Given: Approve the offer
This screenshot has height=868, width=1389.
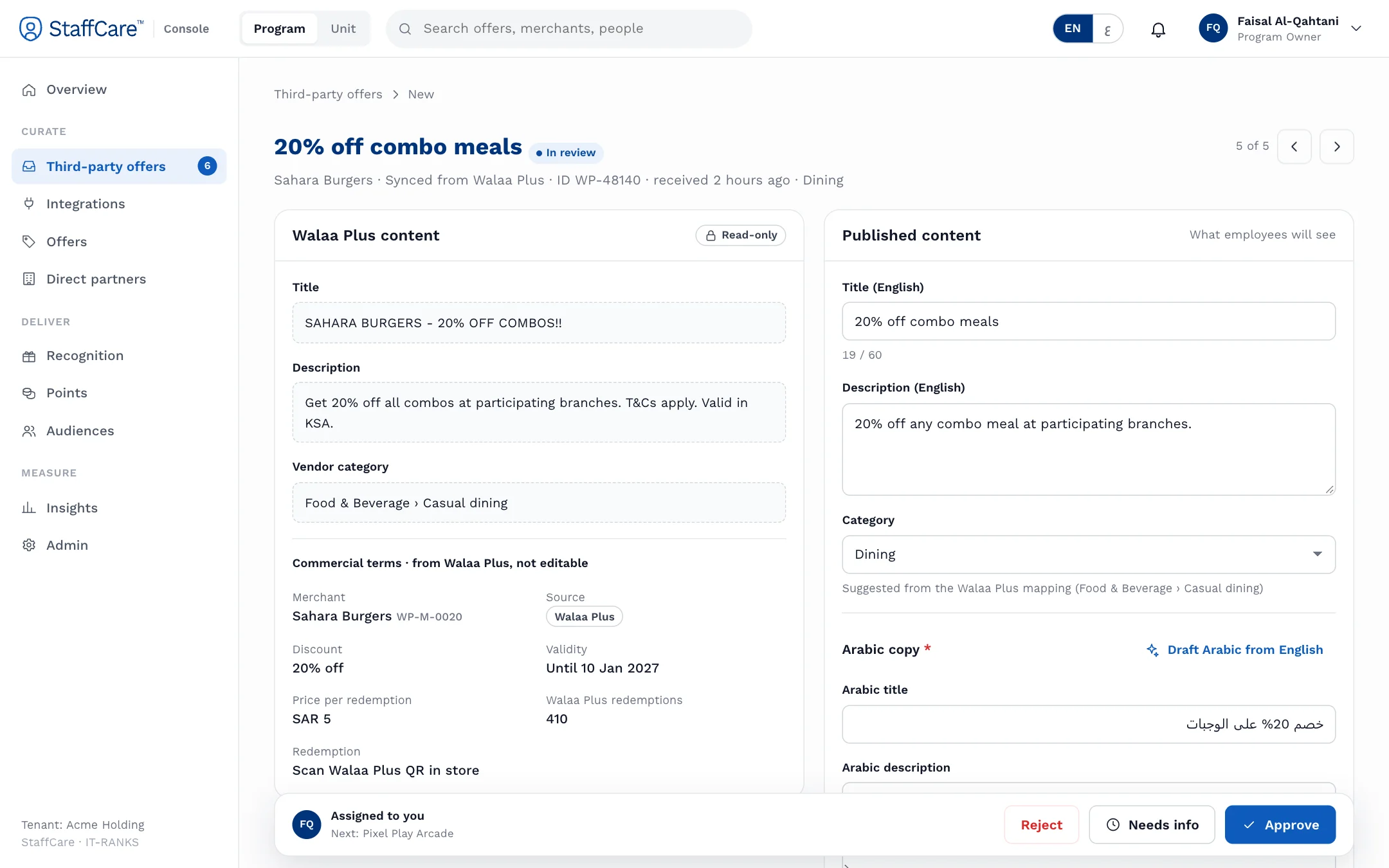Looking at the screenshot, I should coord(1280,824).
